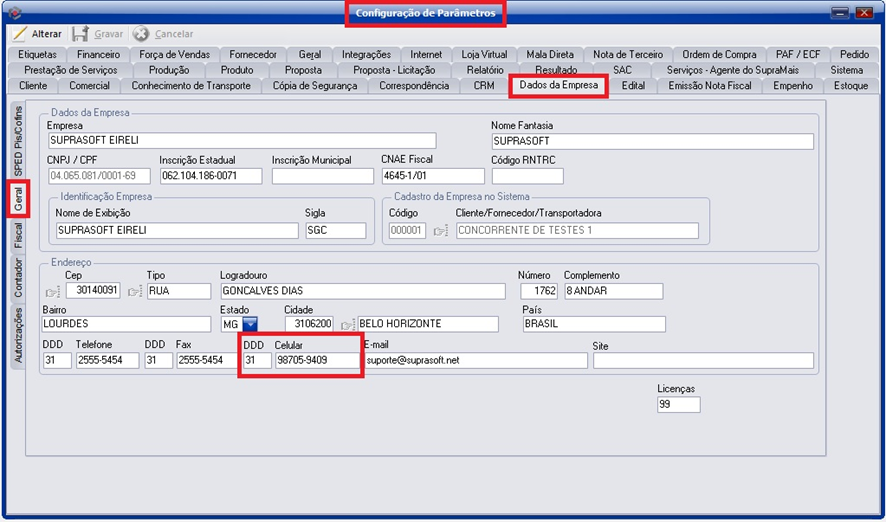This screenshot has width=886, height=522.
Task: Switch to the Loja Virtual tab
Action: (484, 54)
